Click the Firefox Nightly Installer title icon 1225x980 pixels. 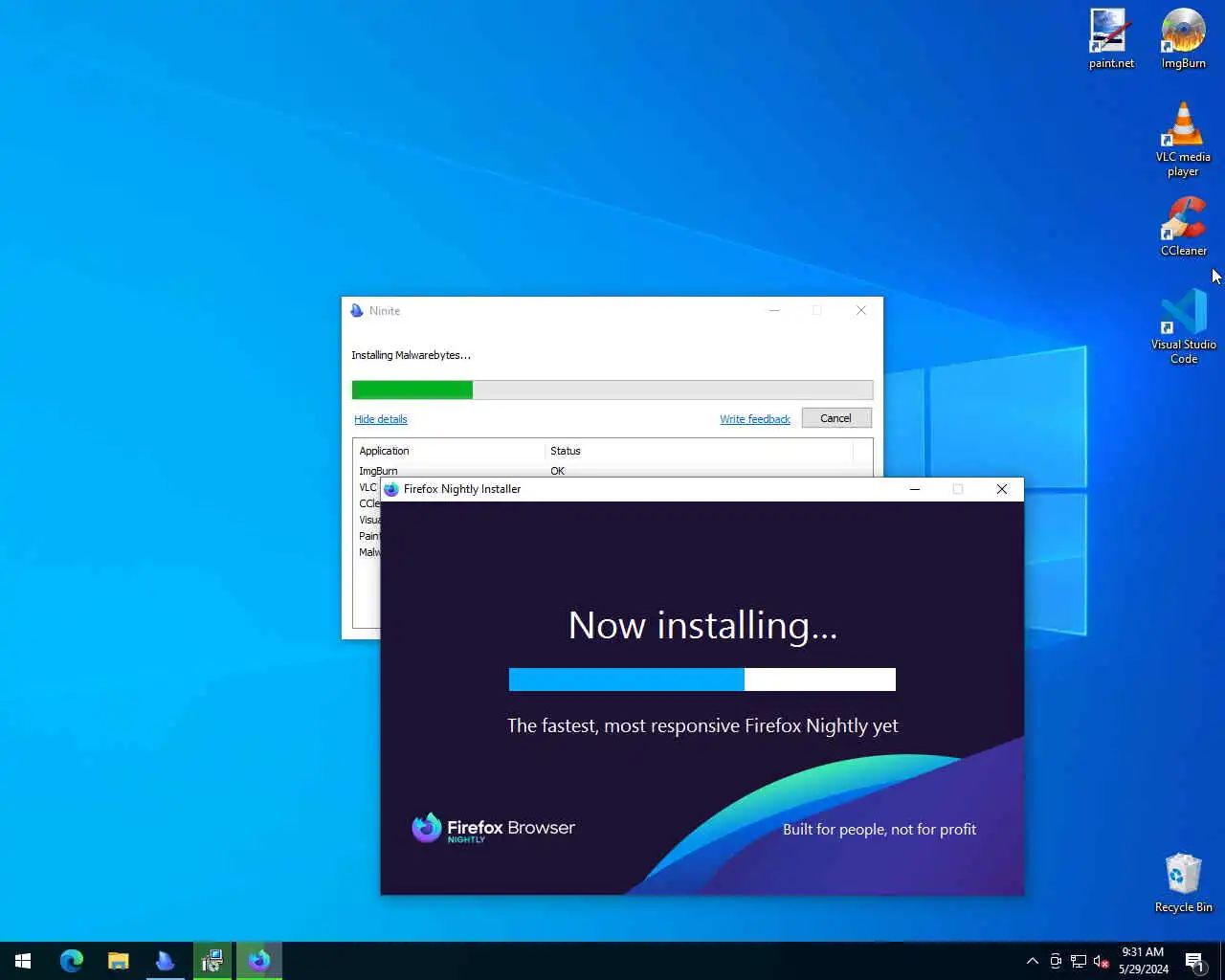point(391,489)
